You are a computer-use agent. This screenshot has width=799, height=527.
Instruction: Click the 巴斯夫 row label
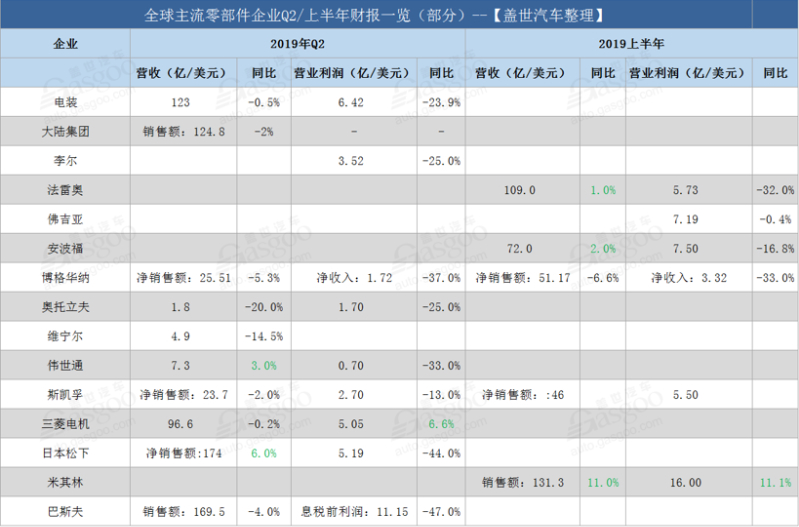pyautogui.click(x=66, y=510)
